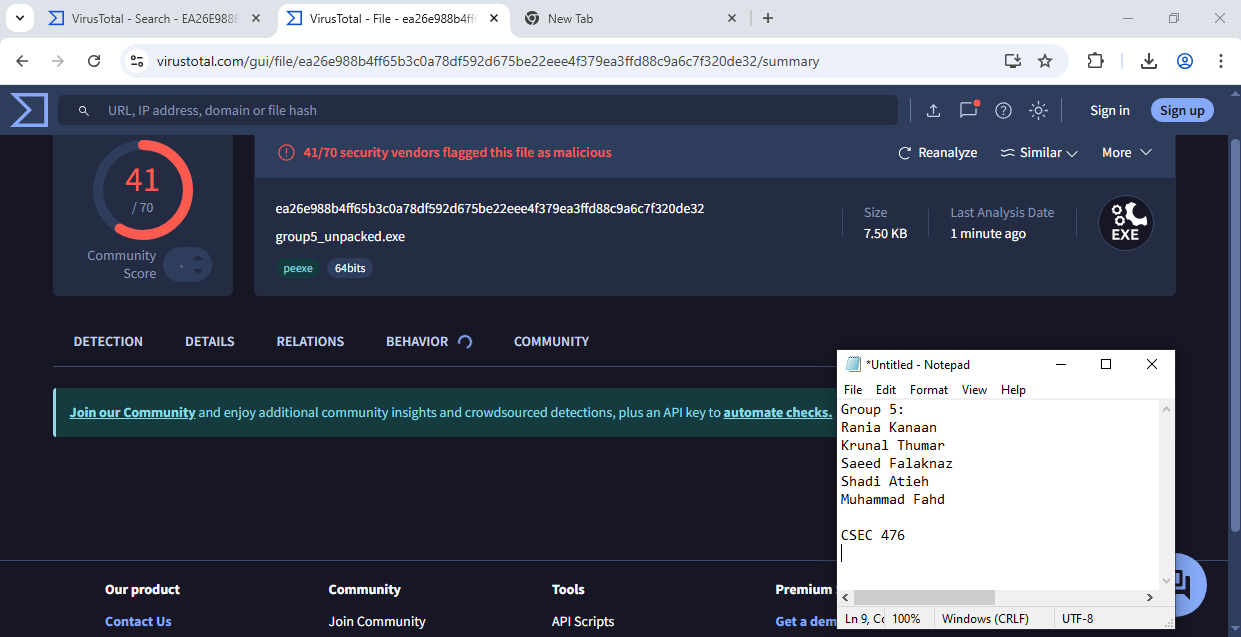1241x637 pixels.
Task: Click the API Scripts footer link
Action: point(583,621)
